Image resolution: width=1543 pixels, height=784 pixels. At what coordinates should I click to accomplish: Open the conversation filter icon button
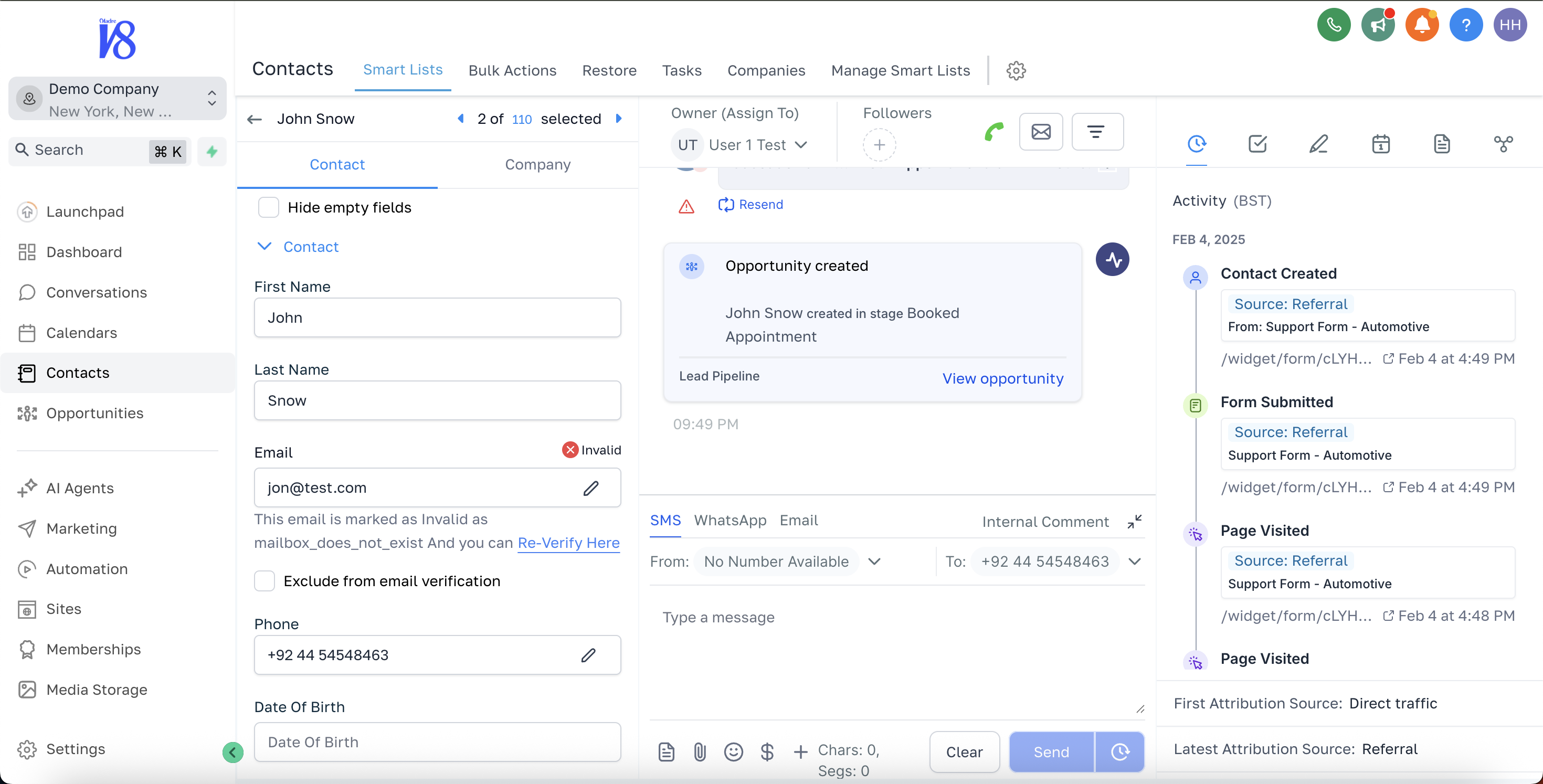click(1096, 132)
